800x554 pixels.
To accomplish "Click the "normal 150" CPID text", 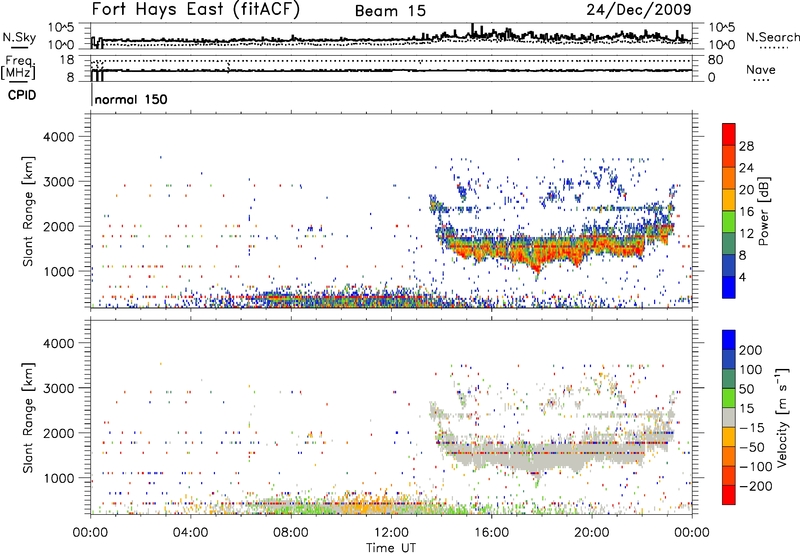I will pos(131,99).
